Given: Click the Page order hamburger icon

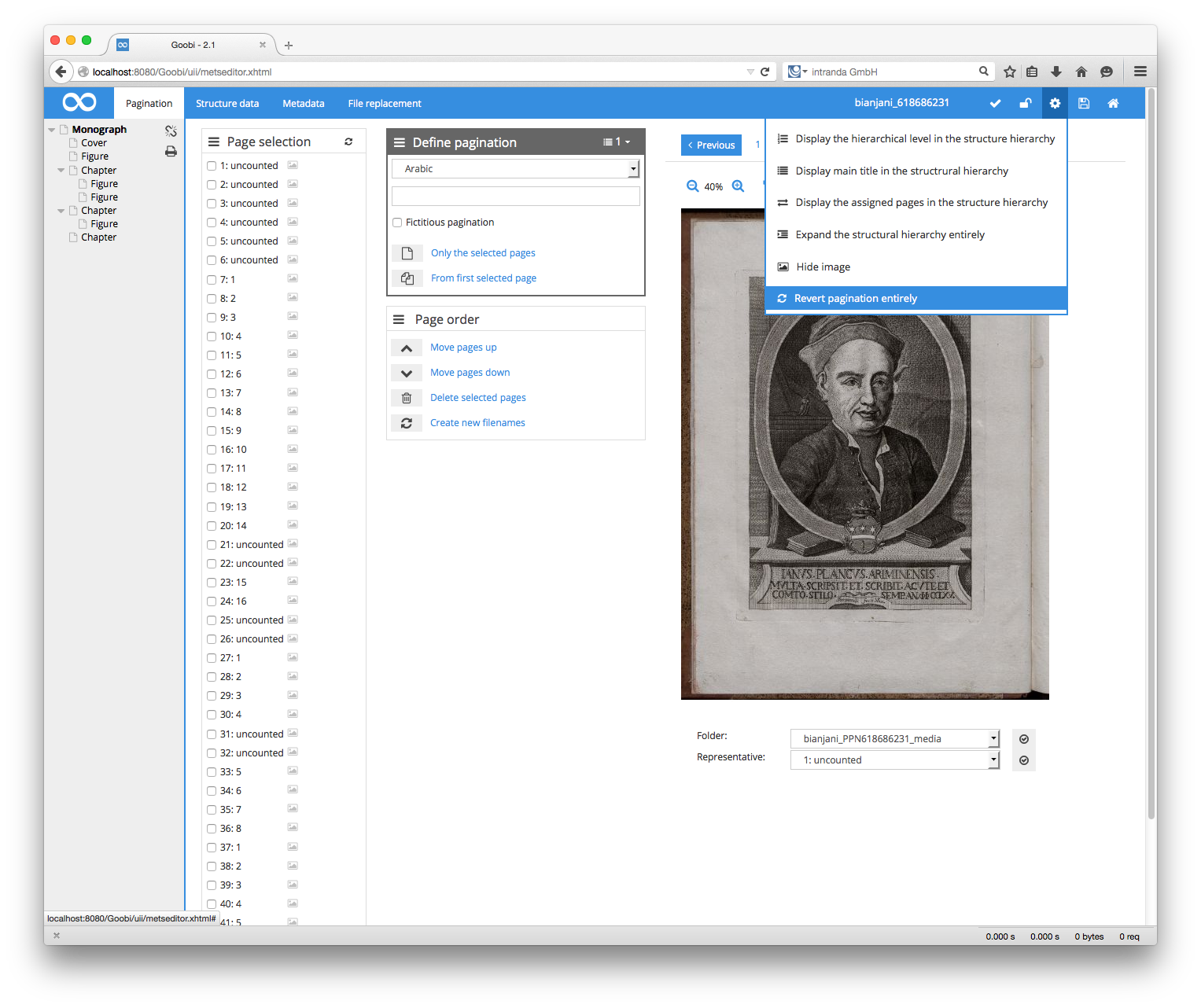Looking at the screenshot, I should pos(399,319).
